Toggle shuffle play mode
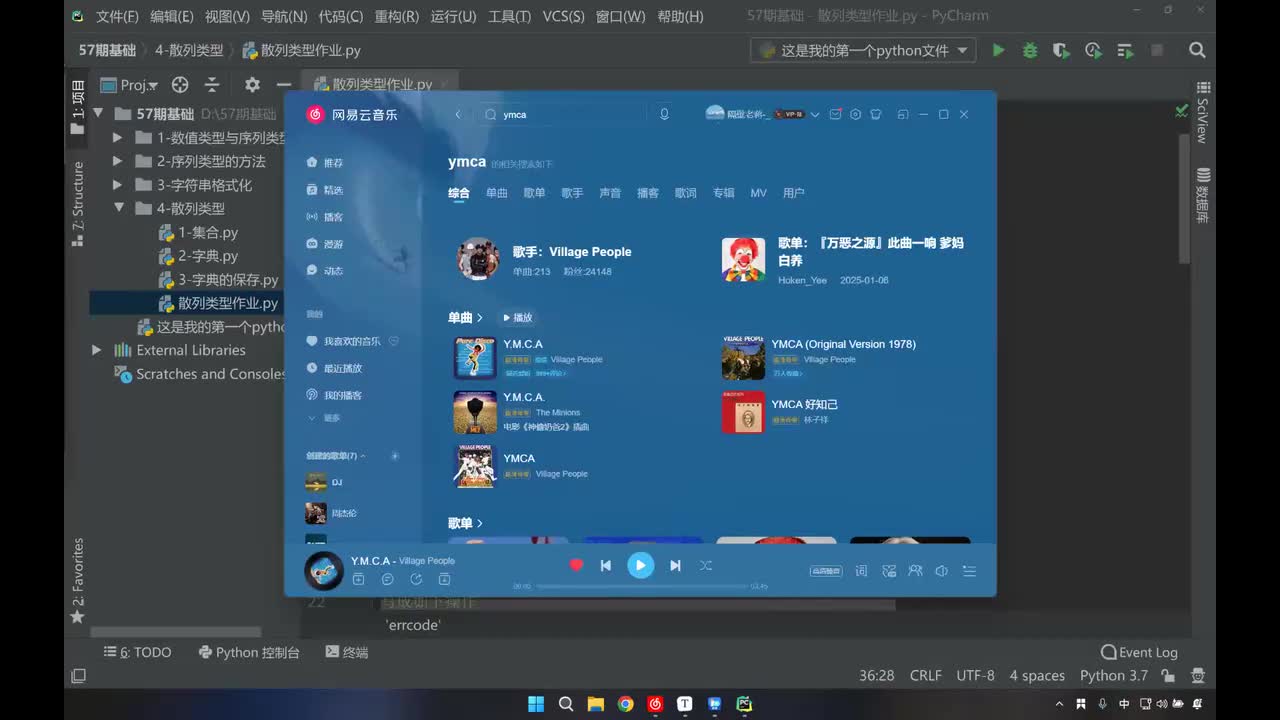Screen dimensions: 1280x720 pyautogui.click(x=706, y=566)
